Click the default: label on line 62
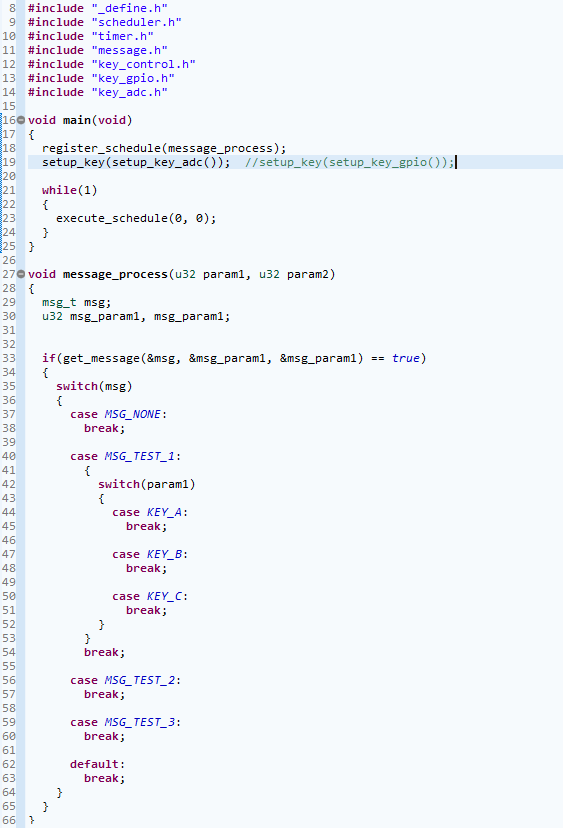The width and height of the screenshot is (563, 828). click(98, 764)
